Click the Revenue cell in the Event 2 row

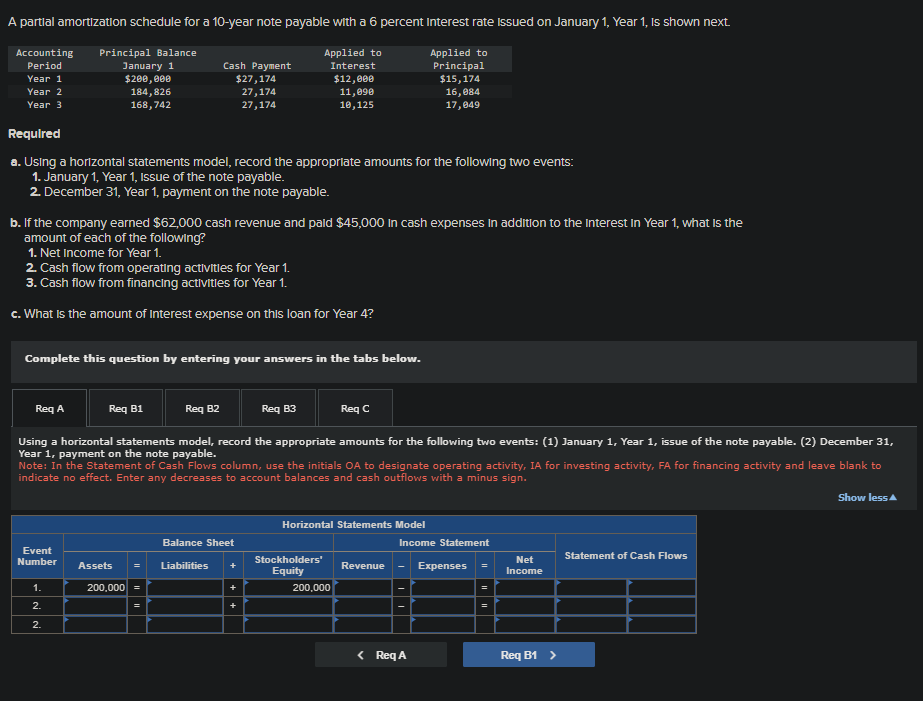[363, 606]
